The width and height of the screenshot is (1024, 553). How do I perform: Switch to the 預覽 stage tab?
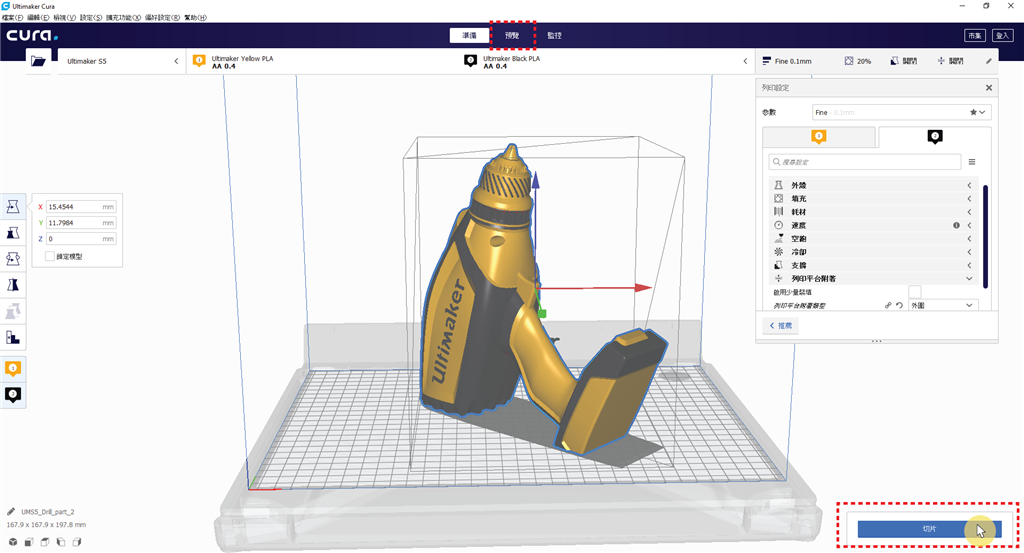click(x=512, y=35)
